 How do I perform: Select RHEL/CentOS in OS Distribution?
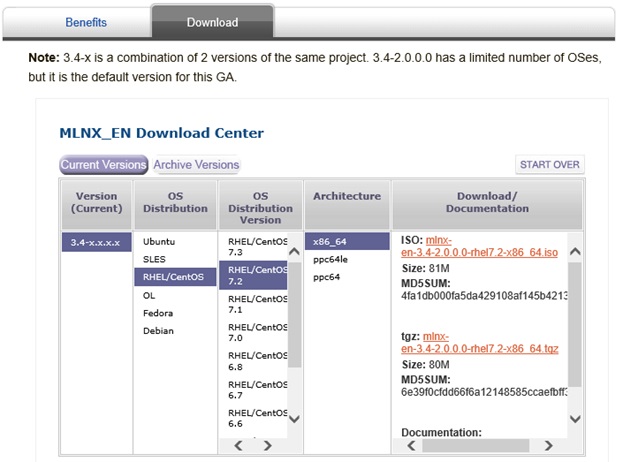(x=175, y=277)
